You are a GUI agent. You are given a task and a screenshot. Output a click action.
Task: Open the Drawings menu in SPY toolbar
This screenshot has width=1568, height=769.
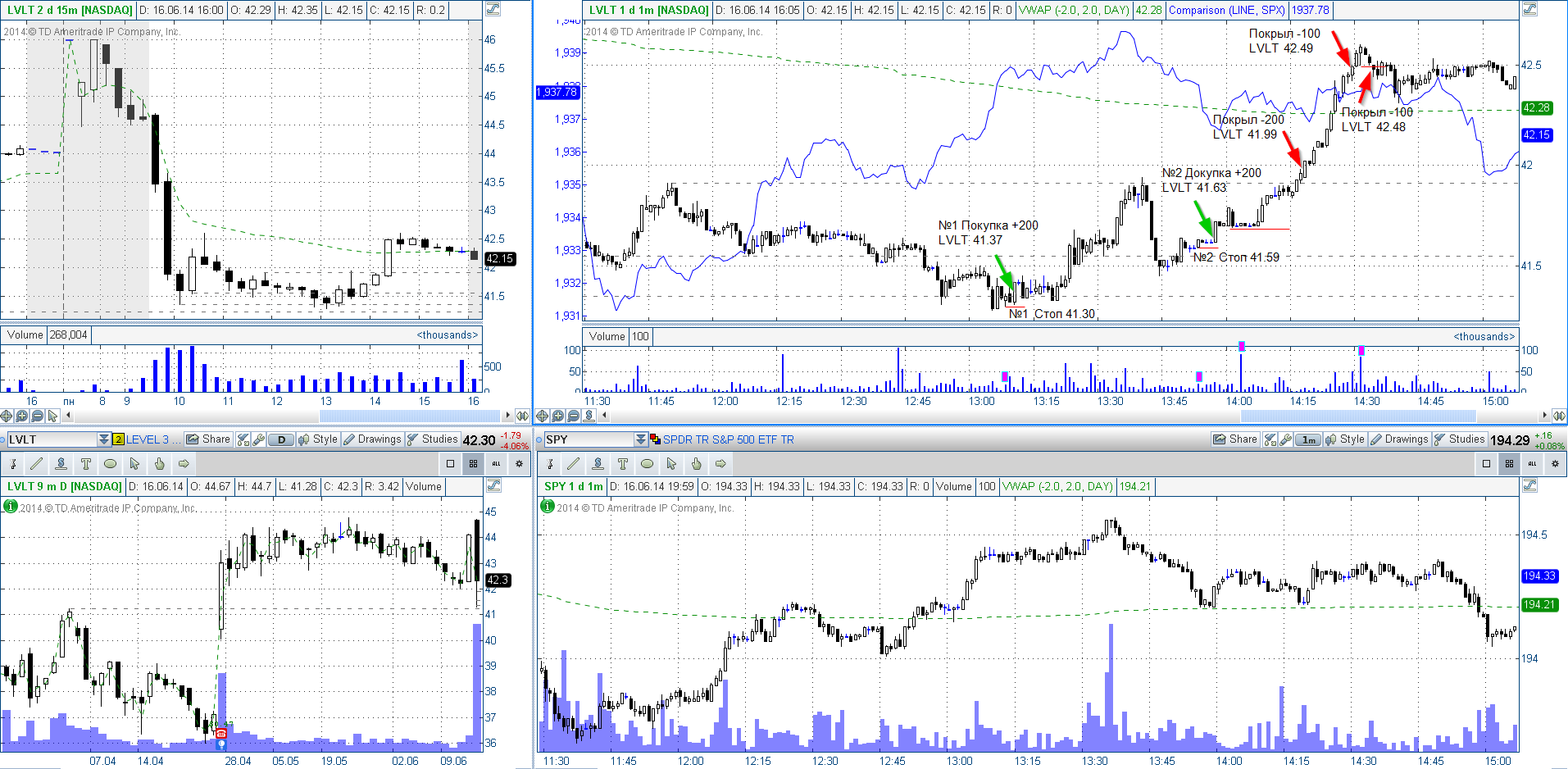tap(1400, 439)
